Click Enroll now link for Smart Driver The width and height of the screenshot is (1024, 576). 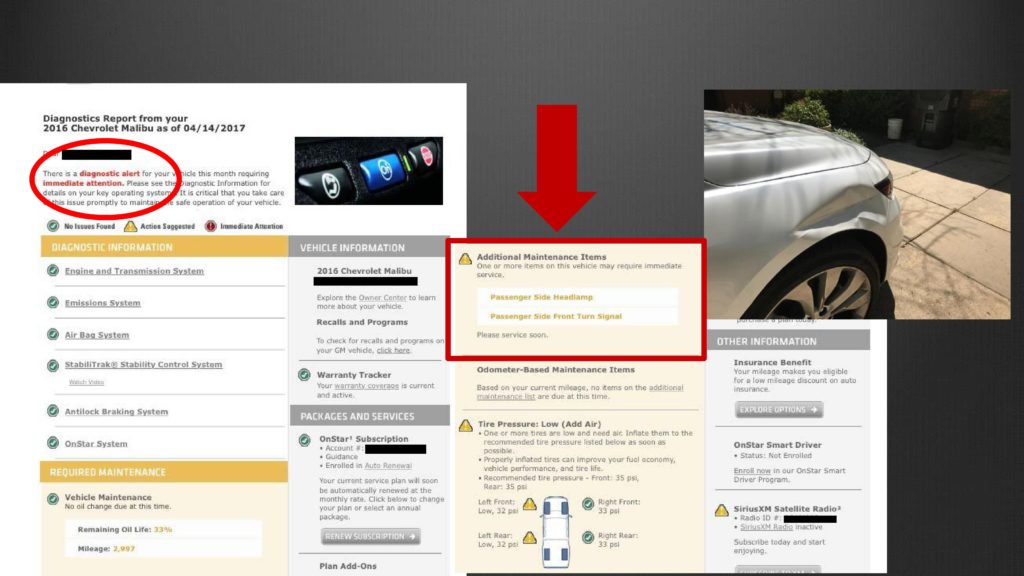click(x=752, y=471)
